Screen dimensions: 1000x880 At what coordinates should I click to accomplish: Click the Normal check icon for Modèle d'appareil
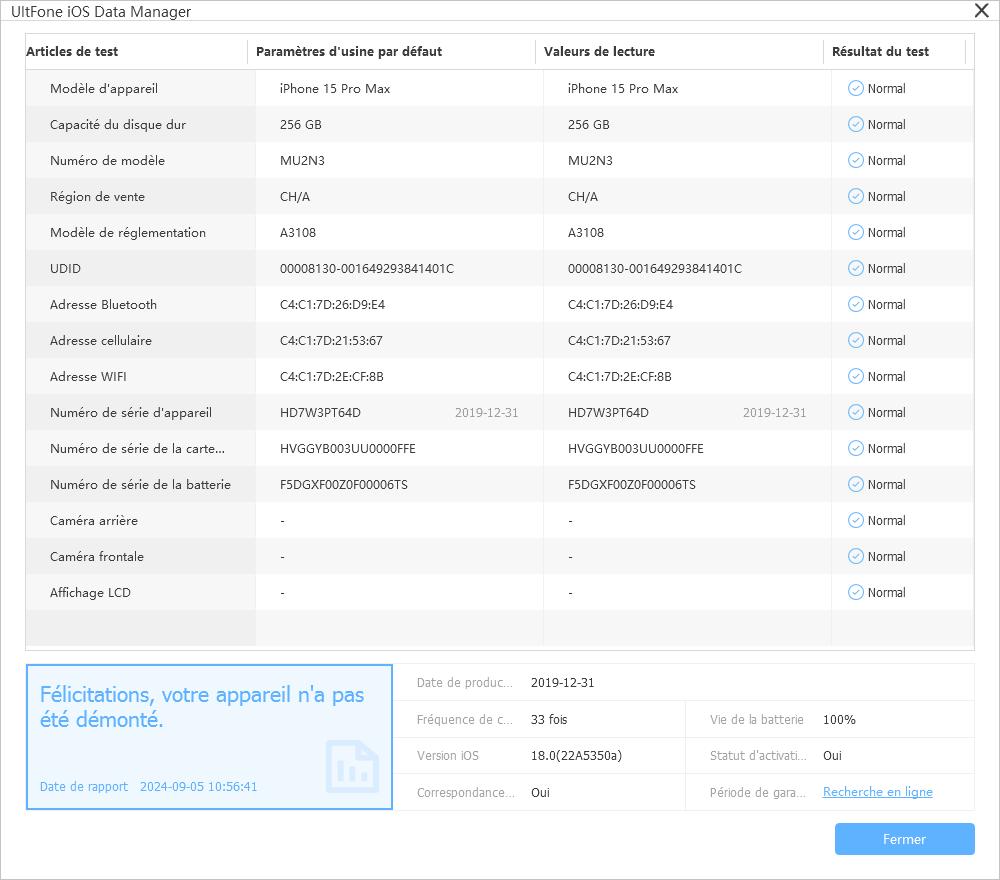pos(855,89)
